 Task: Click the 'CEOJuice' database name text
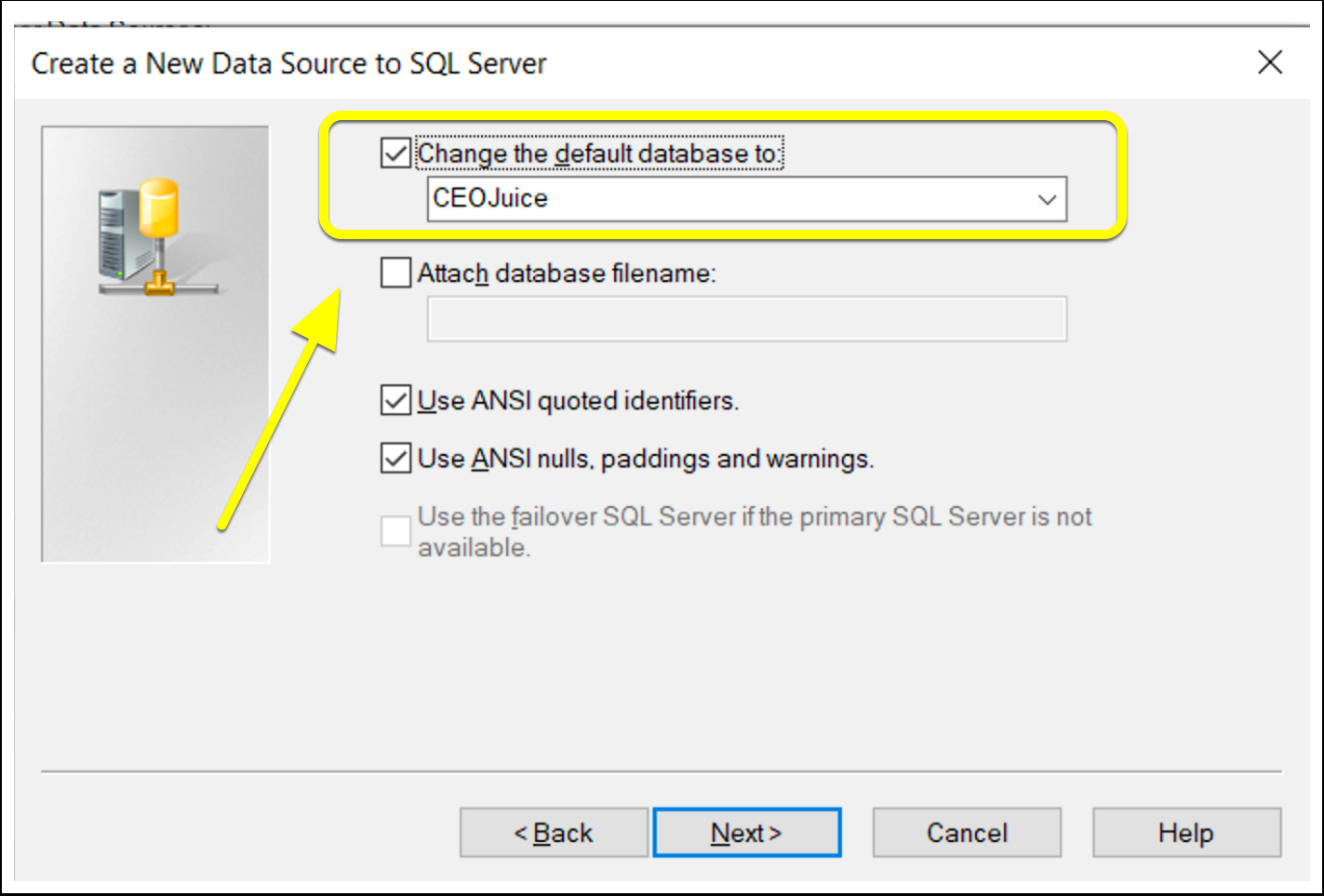pos(490,198)
